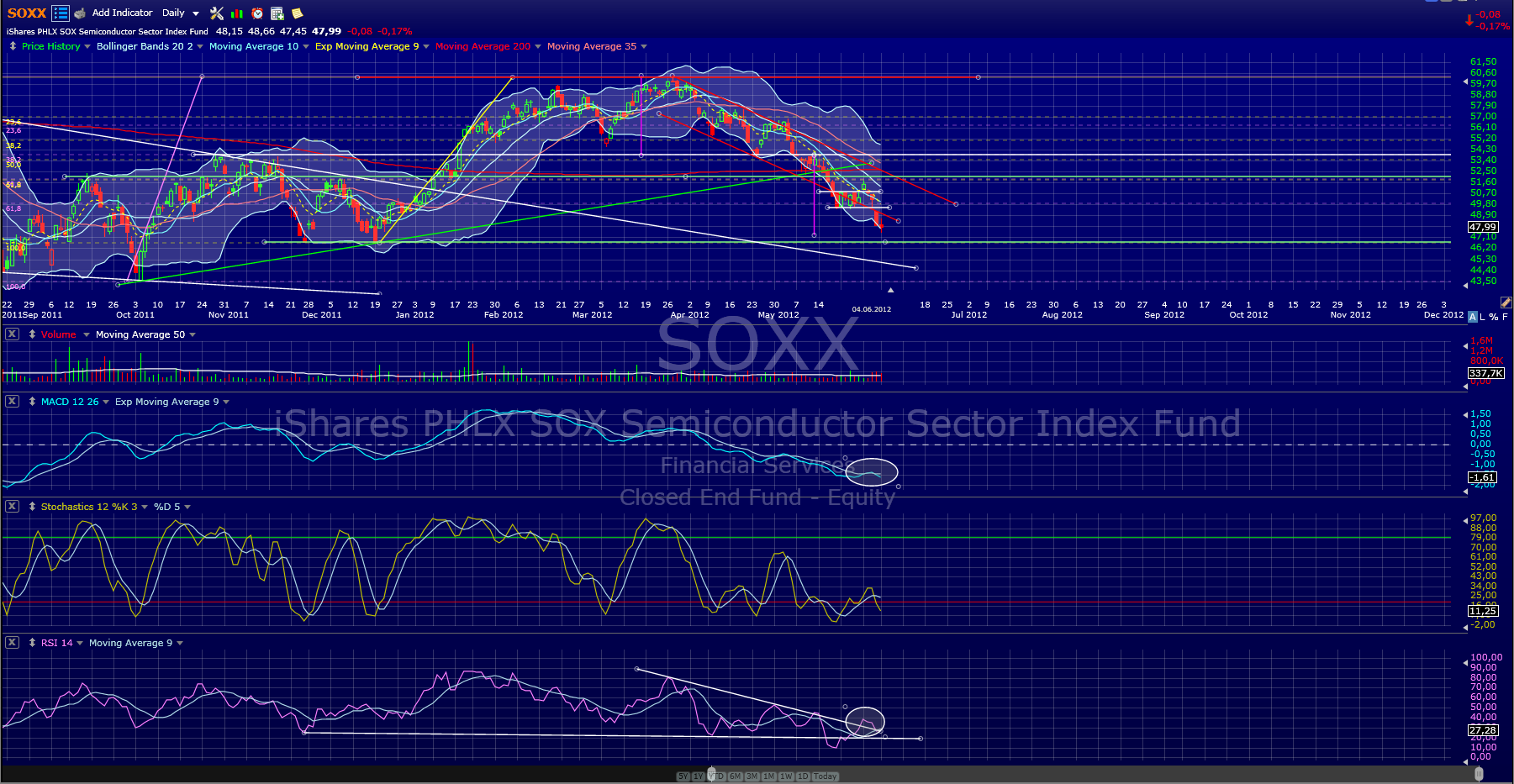1514x784 pixels.
Task: Expand the Price History dropdown arrow
Action: (87, 47)
